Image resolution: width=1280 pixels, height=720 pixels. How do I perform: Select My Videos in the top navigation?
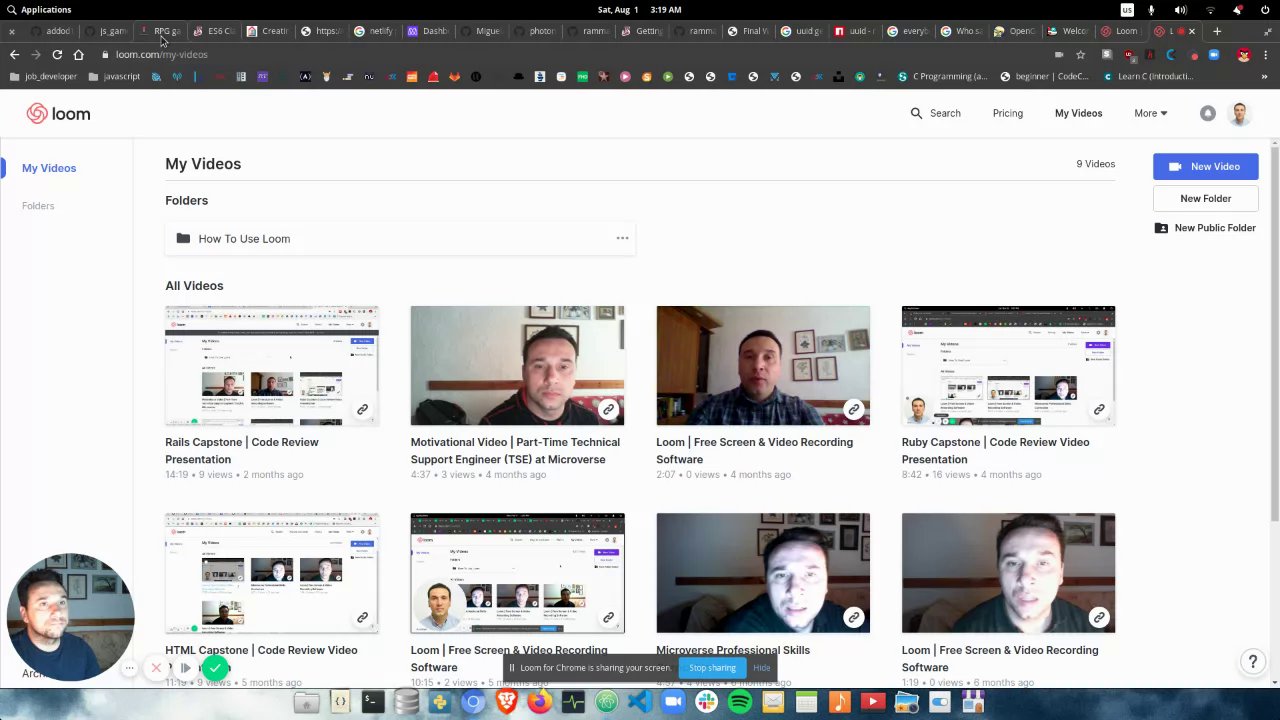[x=1078, y=113]
